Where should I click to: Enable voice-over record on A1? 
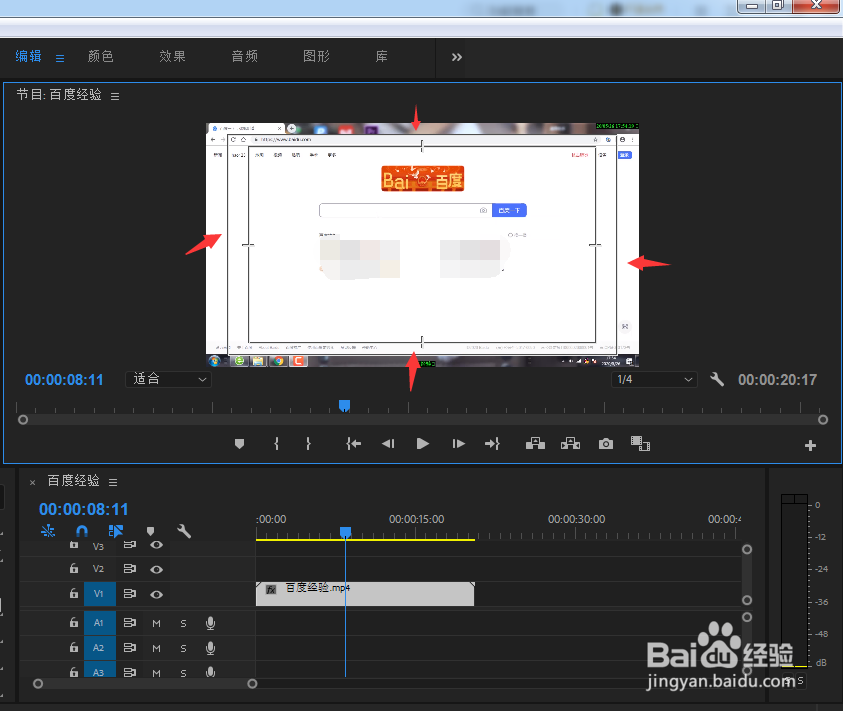[210, 623]
